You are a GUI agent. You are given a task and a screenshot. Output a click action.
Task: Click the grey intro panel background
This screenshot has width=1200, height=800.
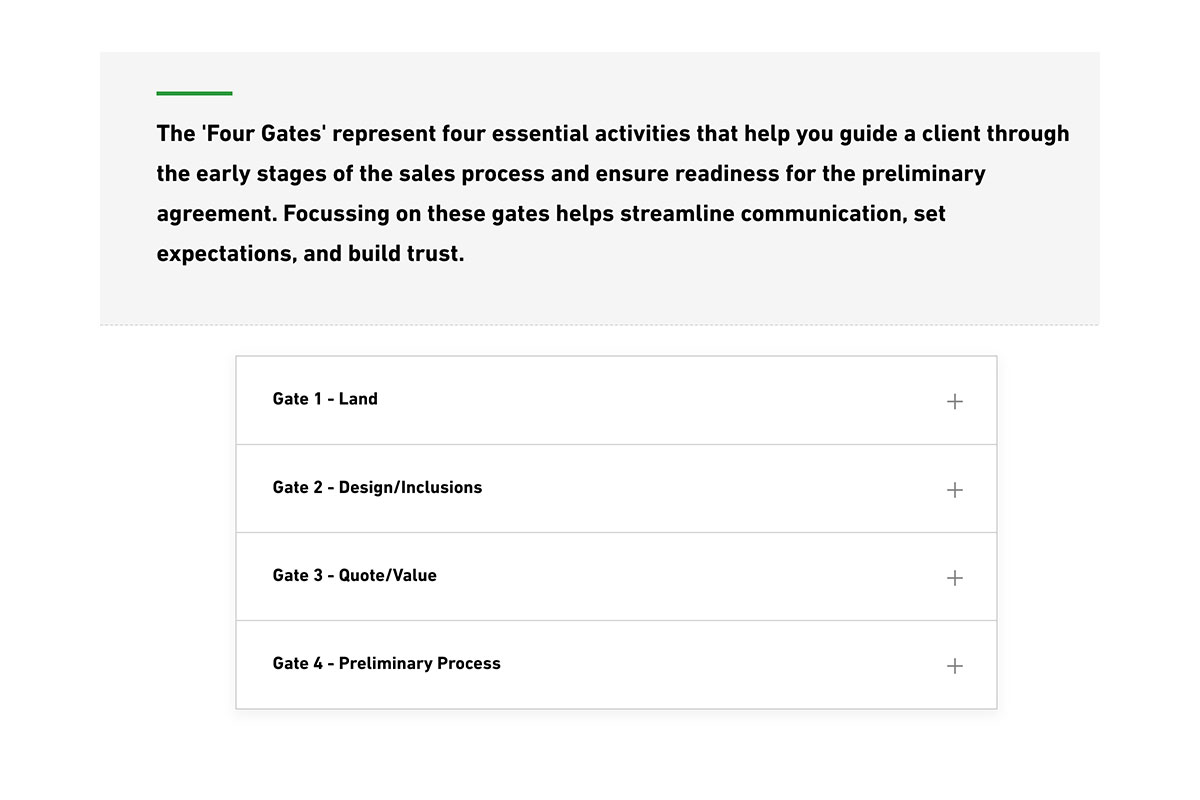click(600, 295)
